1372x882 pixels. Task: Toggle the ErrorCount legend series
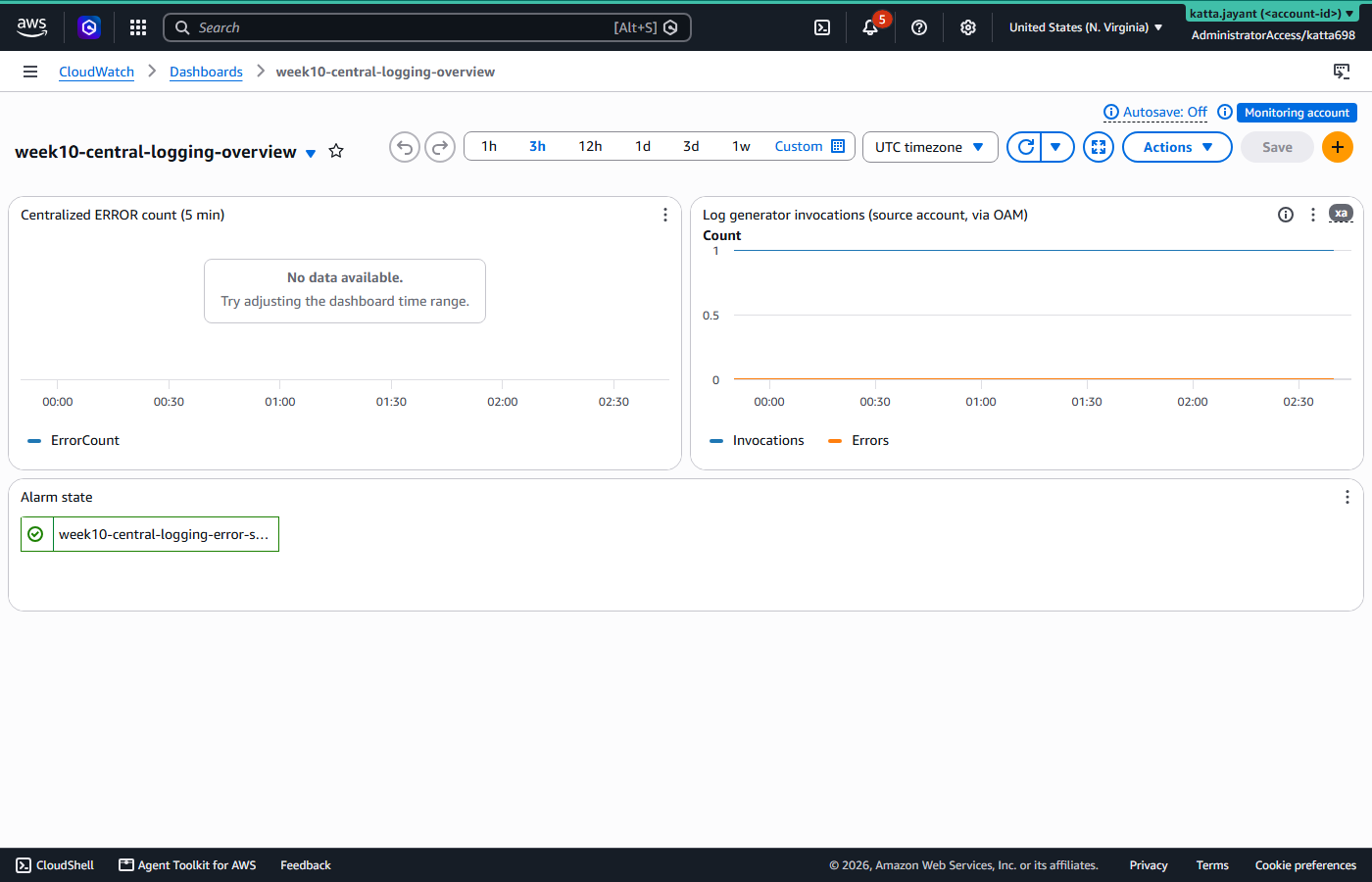click(73, 441)
